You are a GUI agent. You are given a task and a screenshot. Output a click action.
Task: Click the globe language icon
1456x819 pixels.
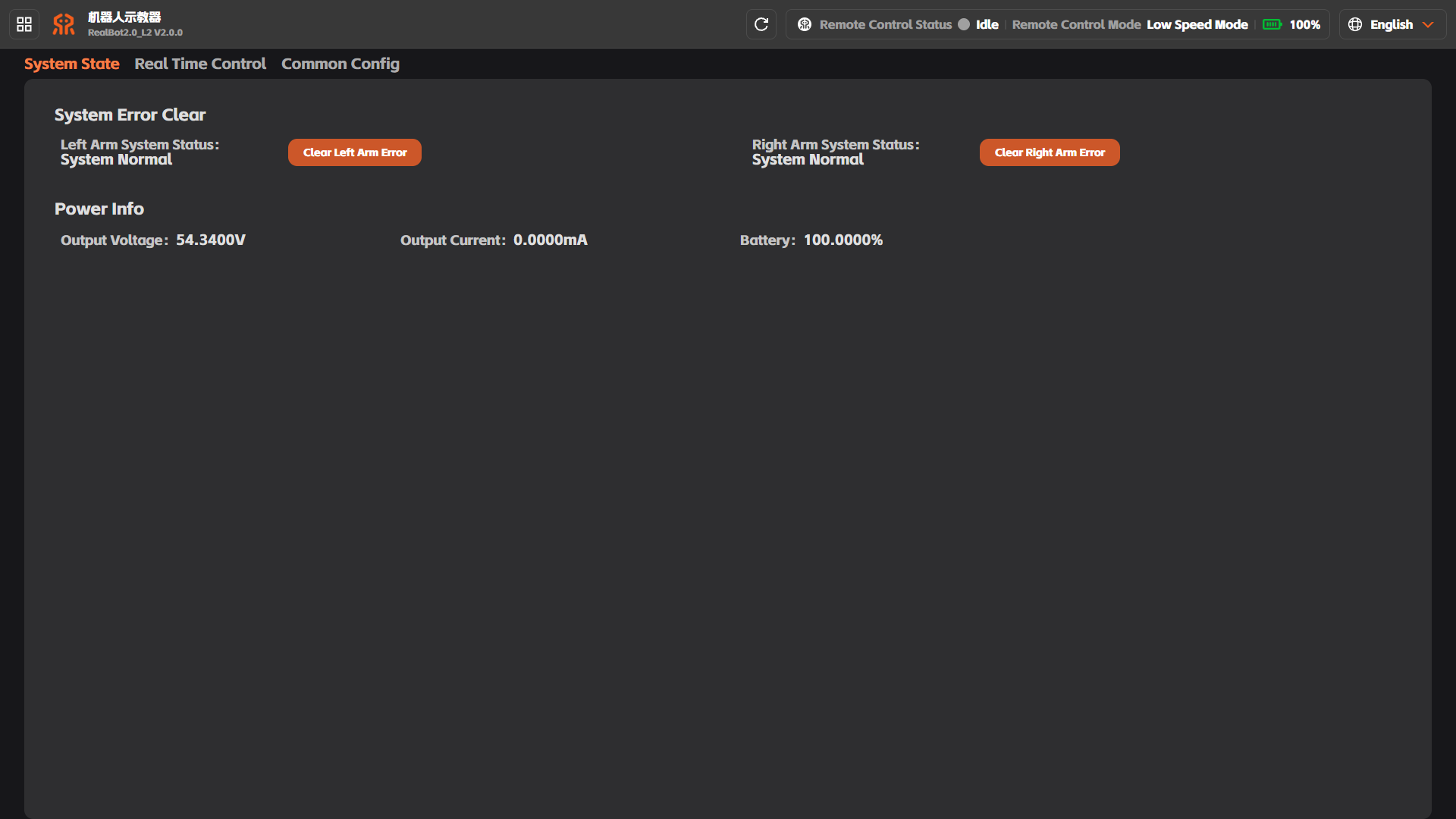point(1355,24)
